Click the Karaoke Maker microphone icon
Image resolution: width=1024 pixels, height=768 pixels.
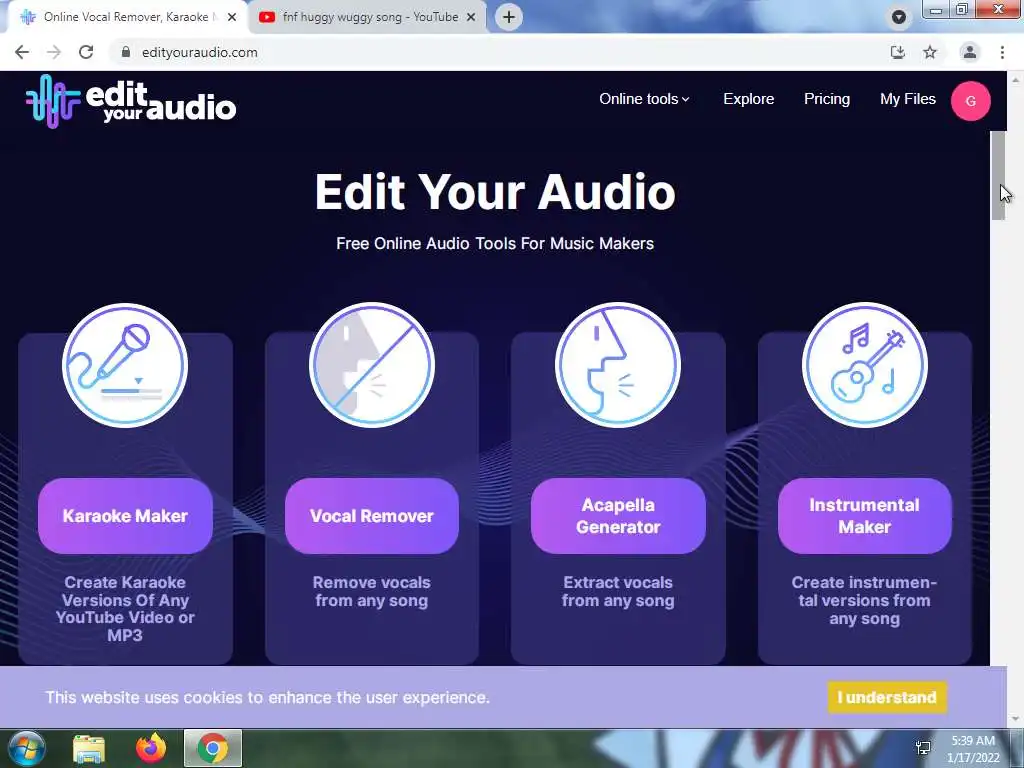point(125,365)
